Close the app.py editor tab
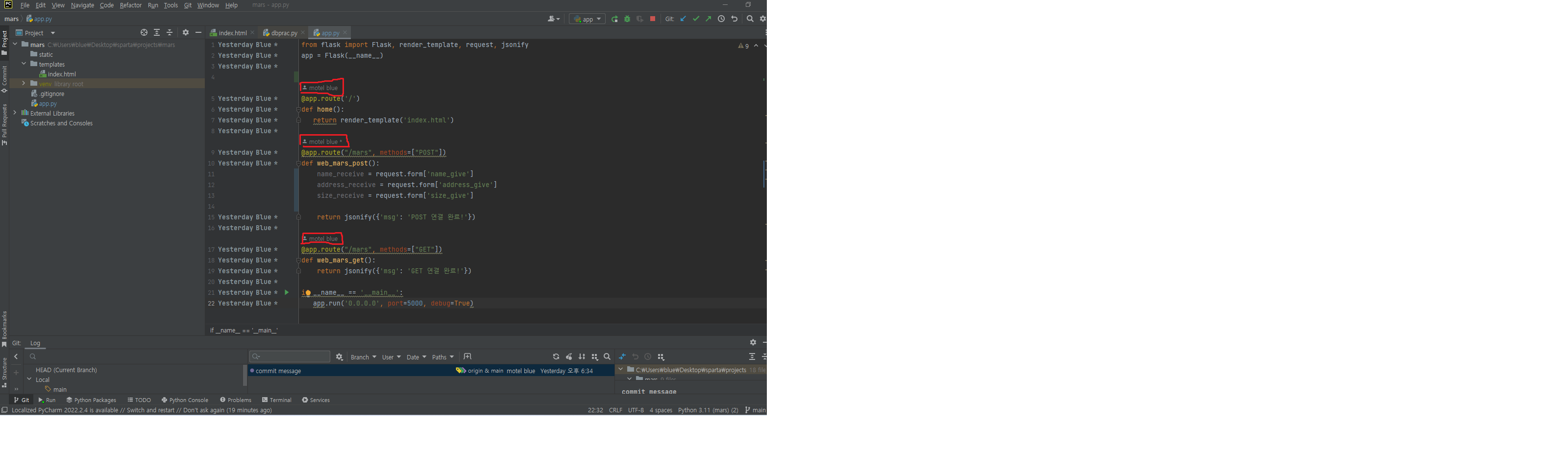The image size is (1568, 474). [x=345, y=33]
